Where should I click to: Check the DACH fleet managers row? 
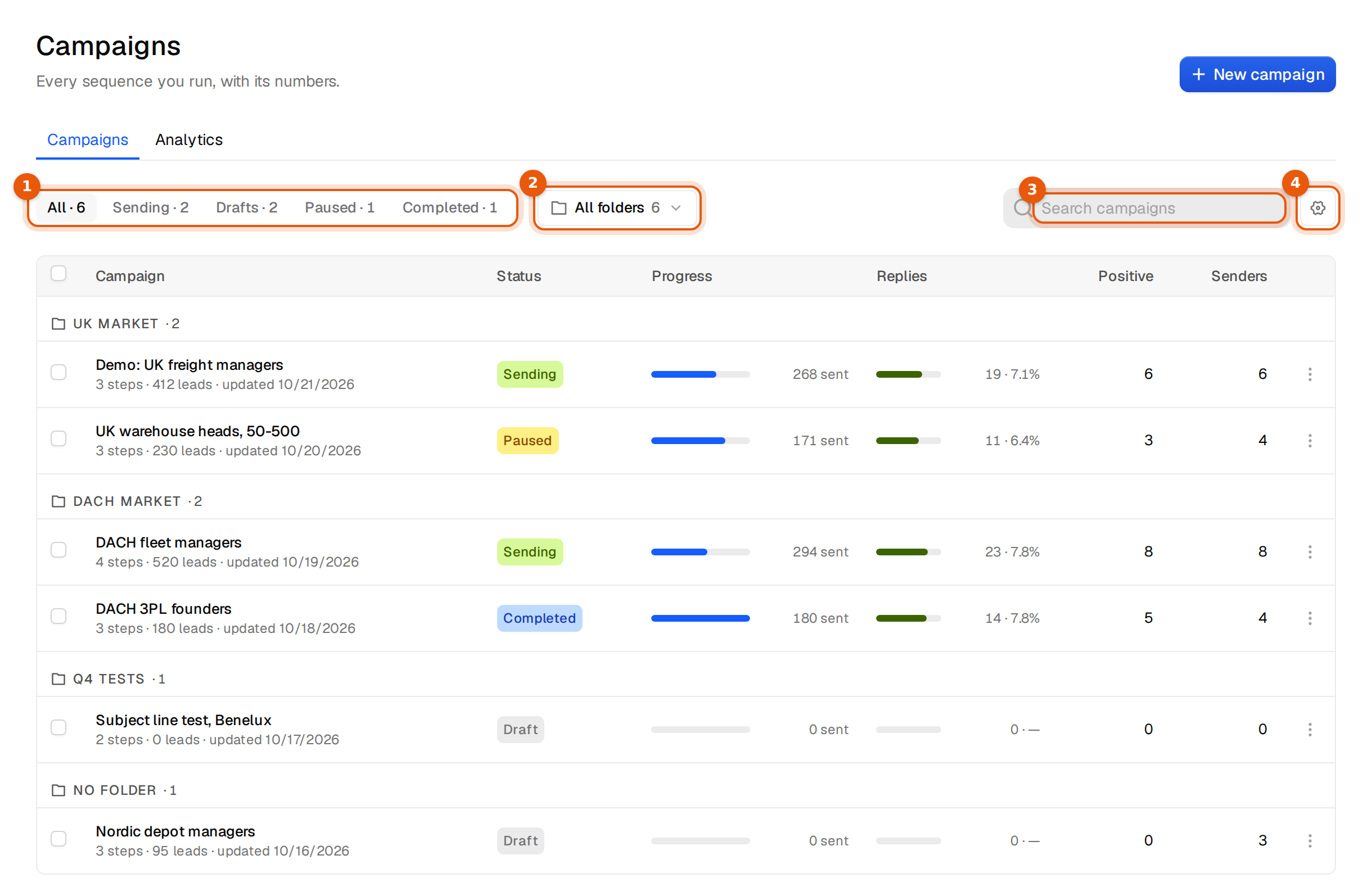tap(58, 550)
